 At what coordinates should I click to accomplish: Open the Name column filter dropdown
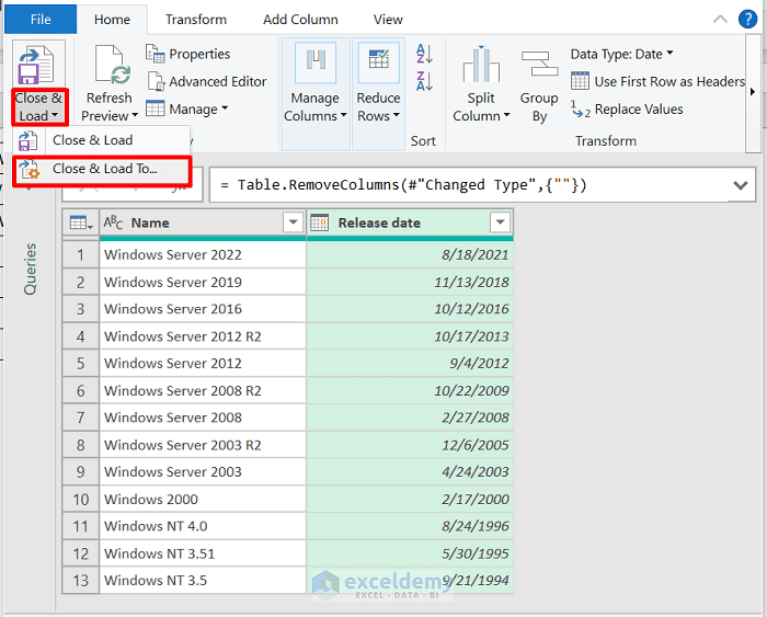coord(293,223)
